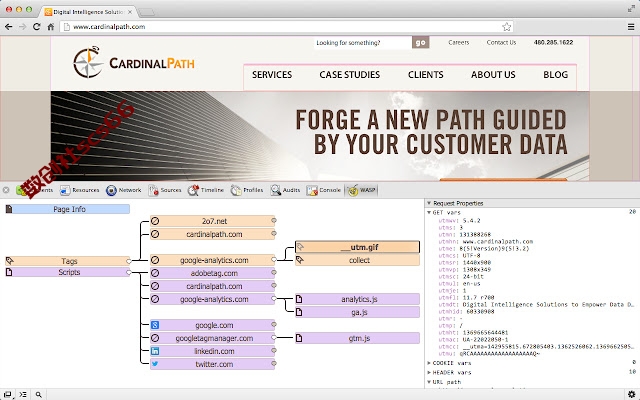
Task: Open the Audits DevTools tab
Action: pos(285,190)
